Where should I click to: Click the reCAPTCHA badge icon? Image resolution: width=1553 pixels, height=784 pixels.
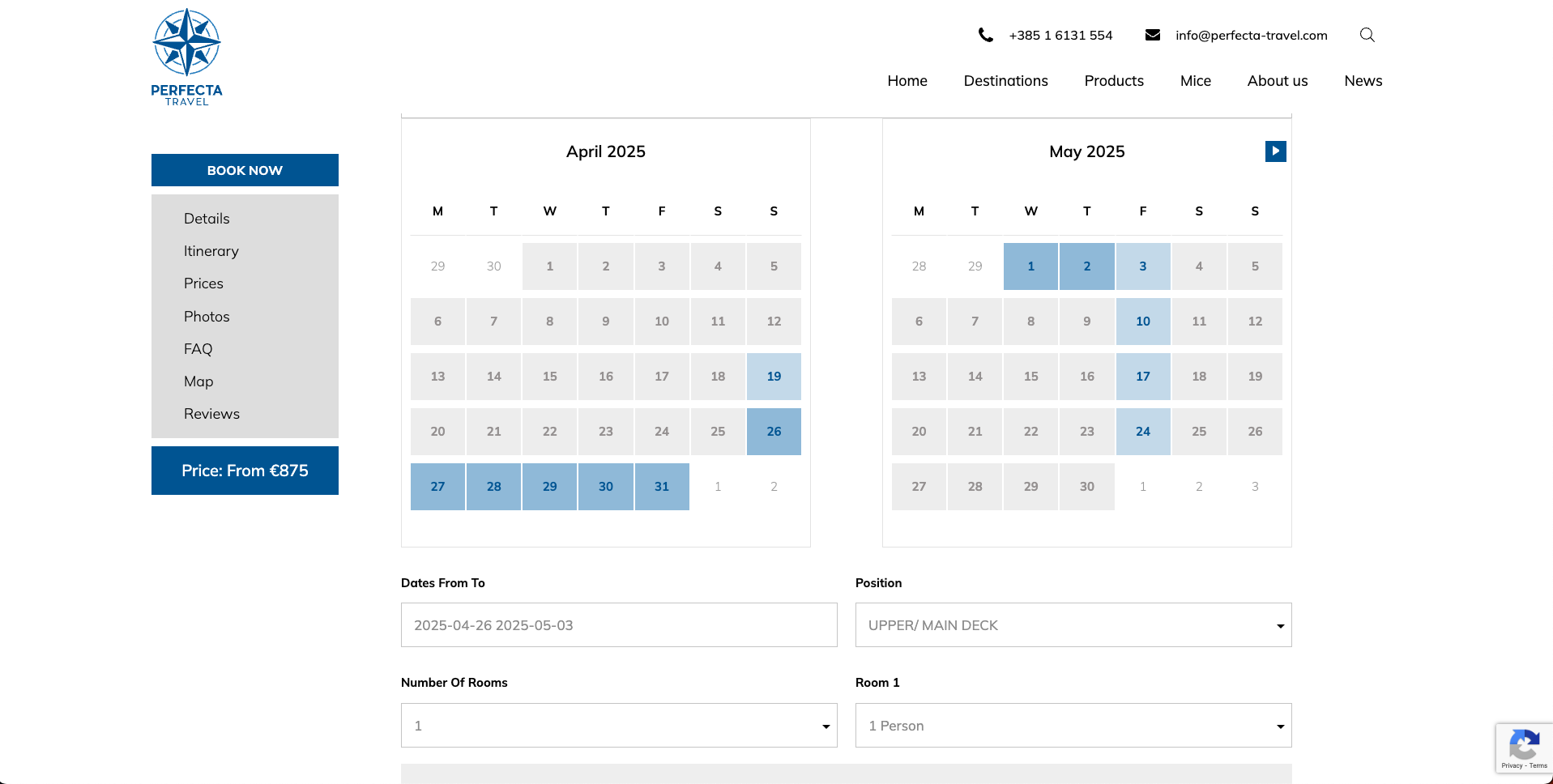pyautogui.click(x=1524, y=744)
